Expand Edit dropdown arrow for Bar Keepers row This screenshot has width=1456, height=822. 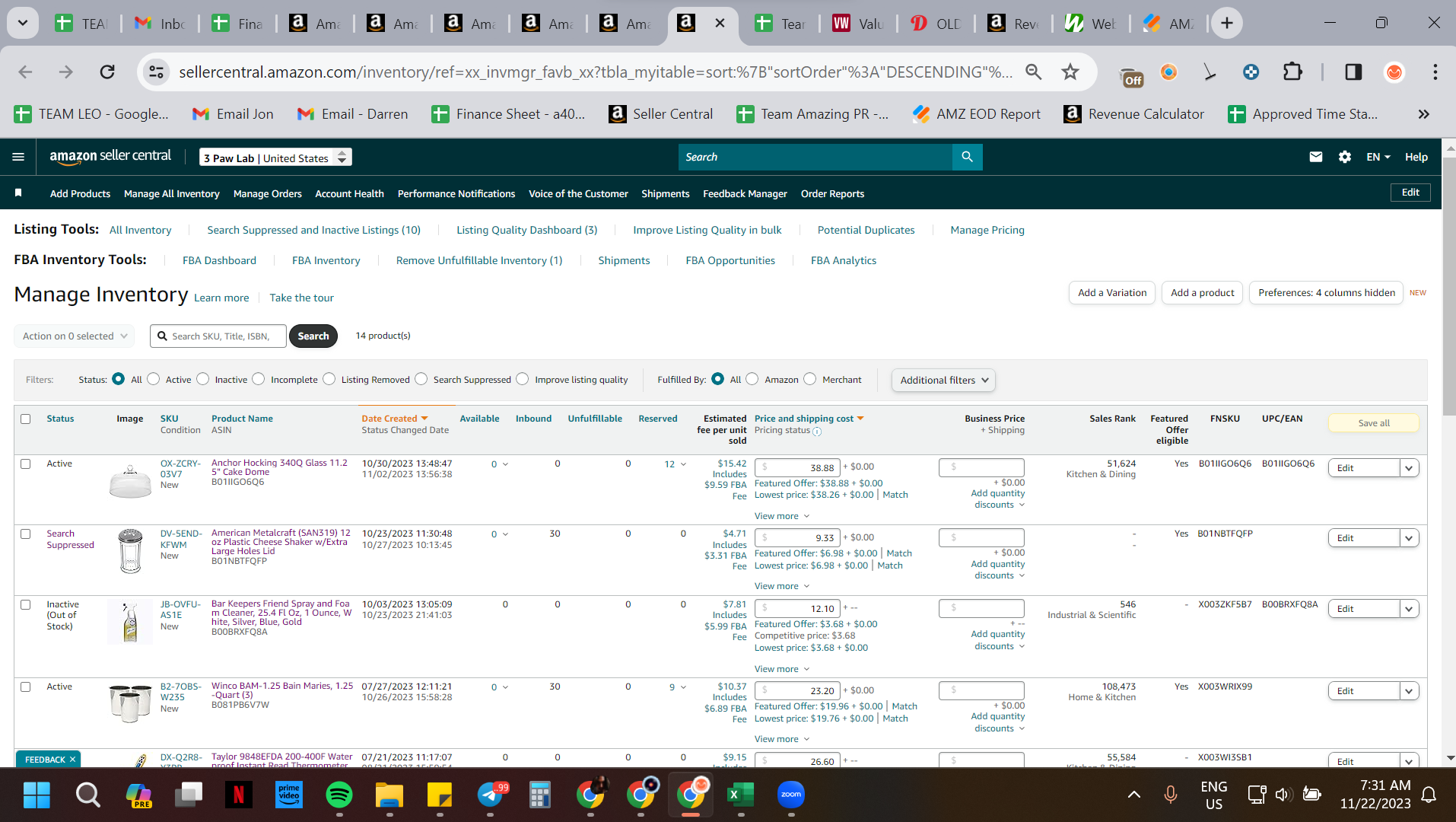pyautogui.click(x=1409, y=609)
